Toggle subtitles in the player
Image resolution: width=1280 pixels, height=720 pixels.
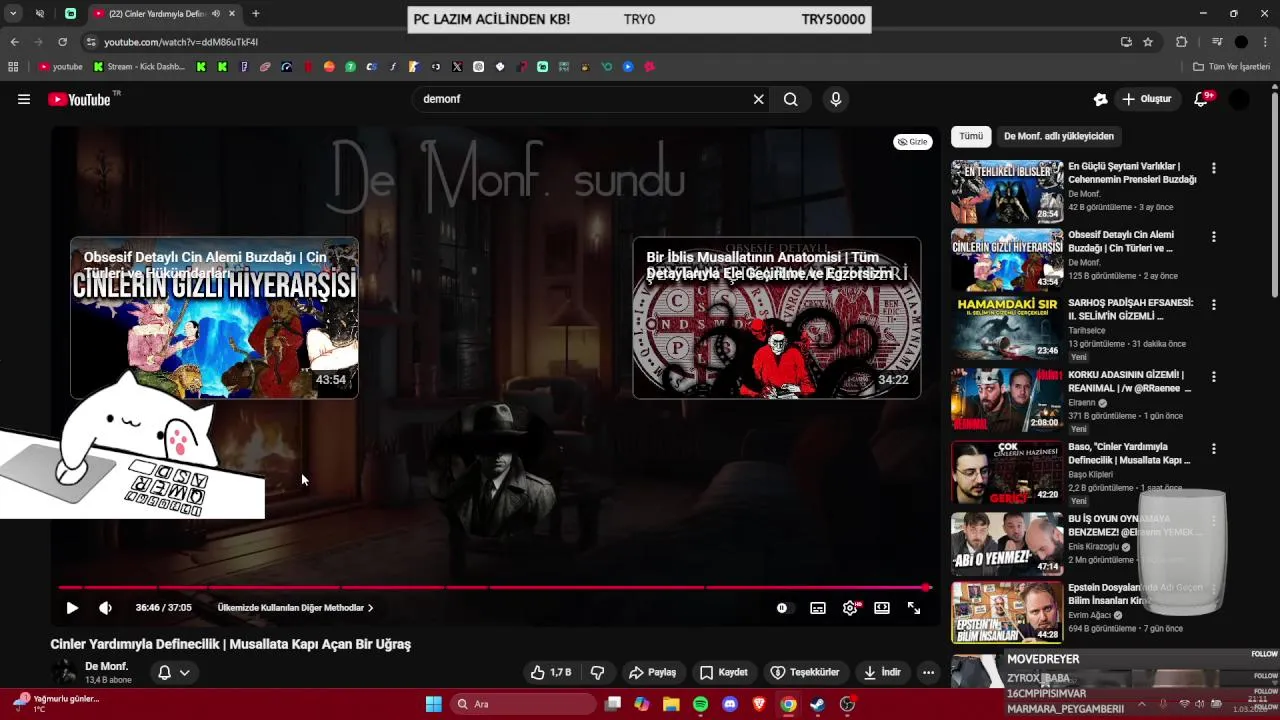pyautogui.click(x=818, y=608)
